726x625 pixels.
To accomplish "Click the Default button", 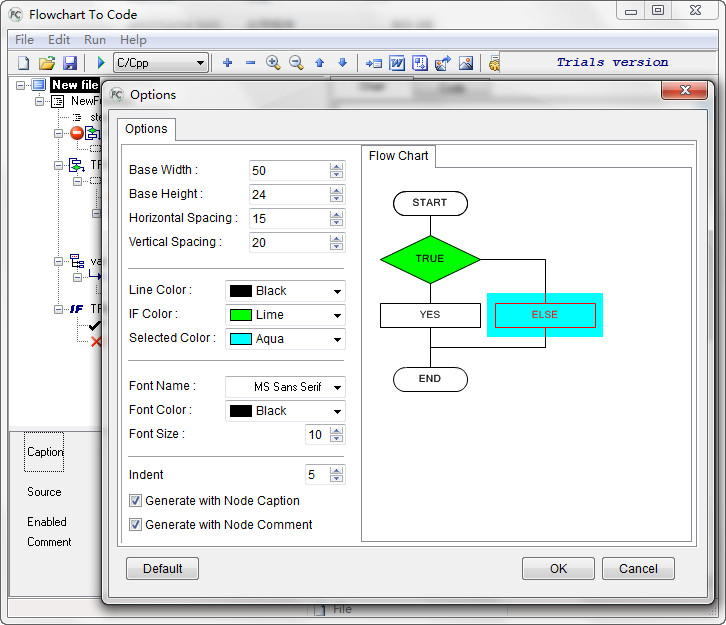I will pyautogui.click(x=163, y=569).
